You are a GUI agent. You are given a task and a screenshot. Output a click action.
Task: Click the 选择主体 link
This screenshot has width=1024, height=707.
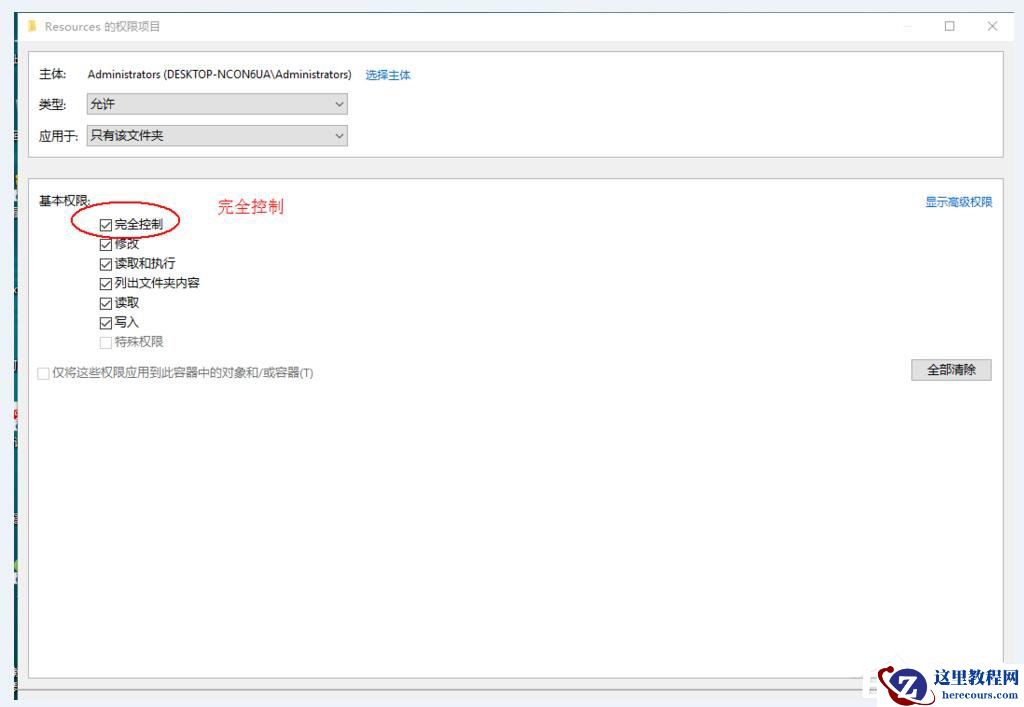pyautogui.click(x=388, y=74)
